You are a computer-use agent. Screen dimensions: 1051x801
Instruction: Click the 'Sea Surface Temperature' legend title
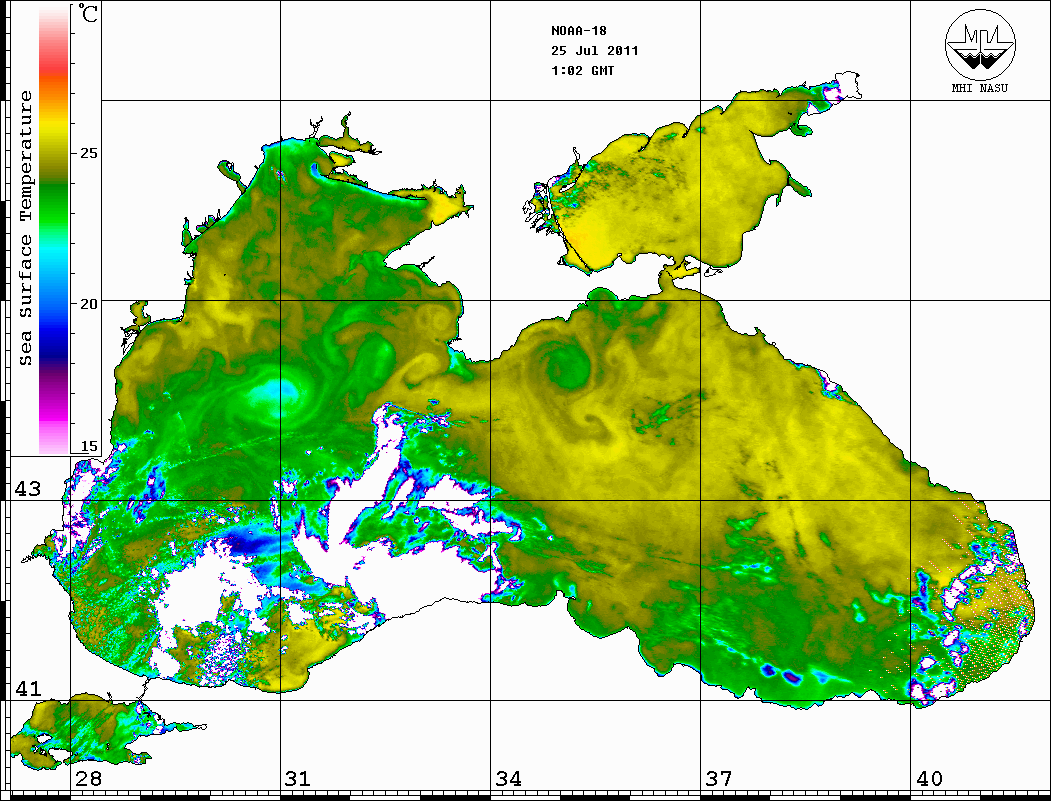25,229
